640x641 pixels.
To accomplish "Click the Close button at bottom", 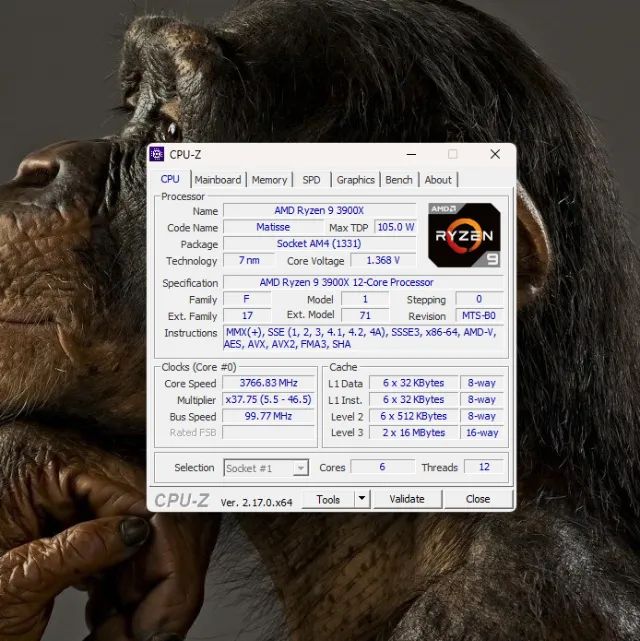I will [478, 499].
